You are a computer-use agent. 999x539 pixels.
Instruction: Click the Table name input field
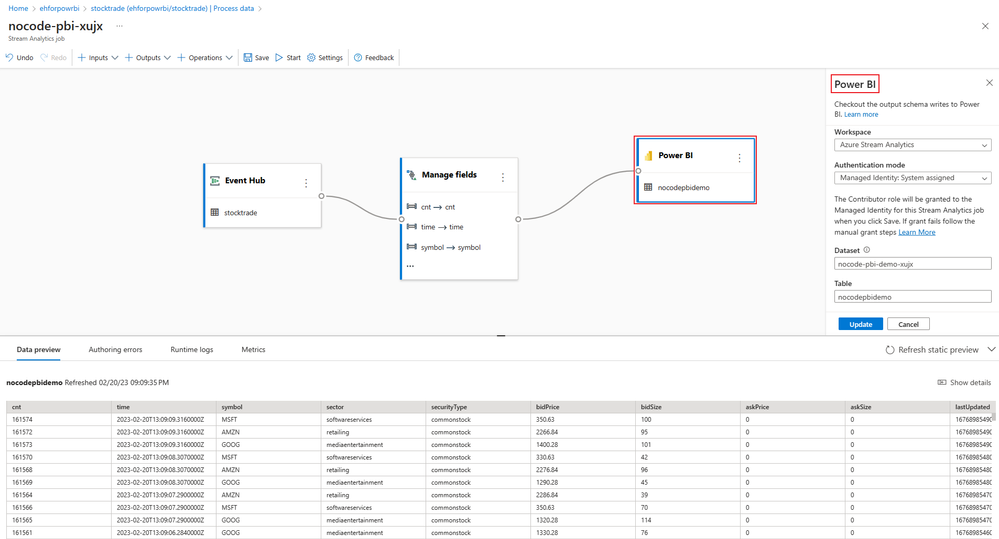pos(912,297)
